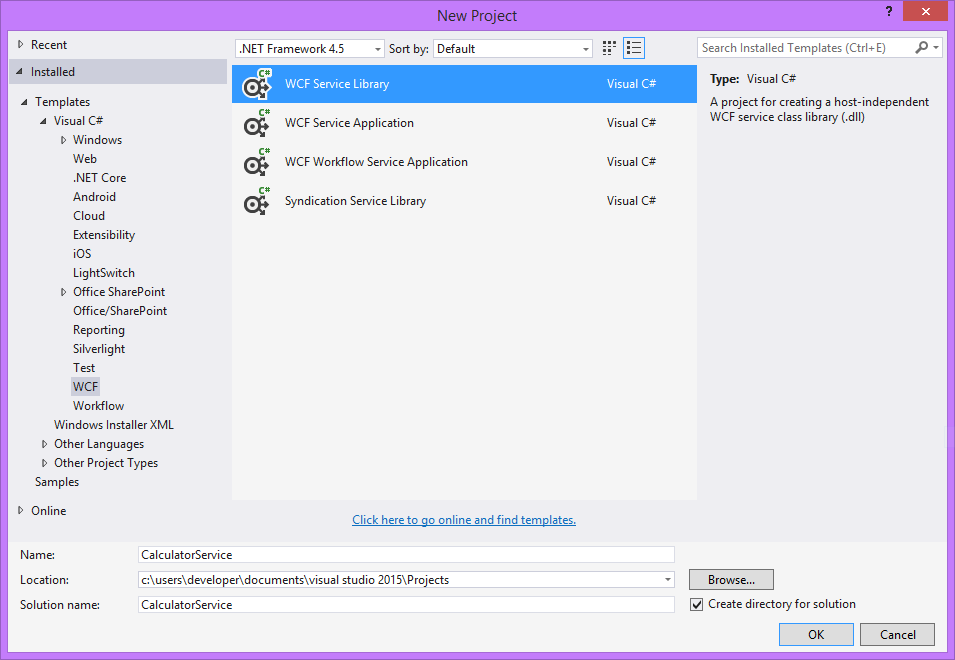Click the Syndication Service Library template icon
The image size is (955, 660).
point(257,201)
